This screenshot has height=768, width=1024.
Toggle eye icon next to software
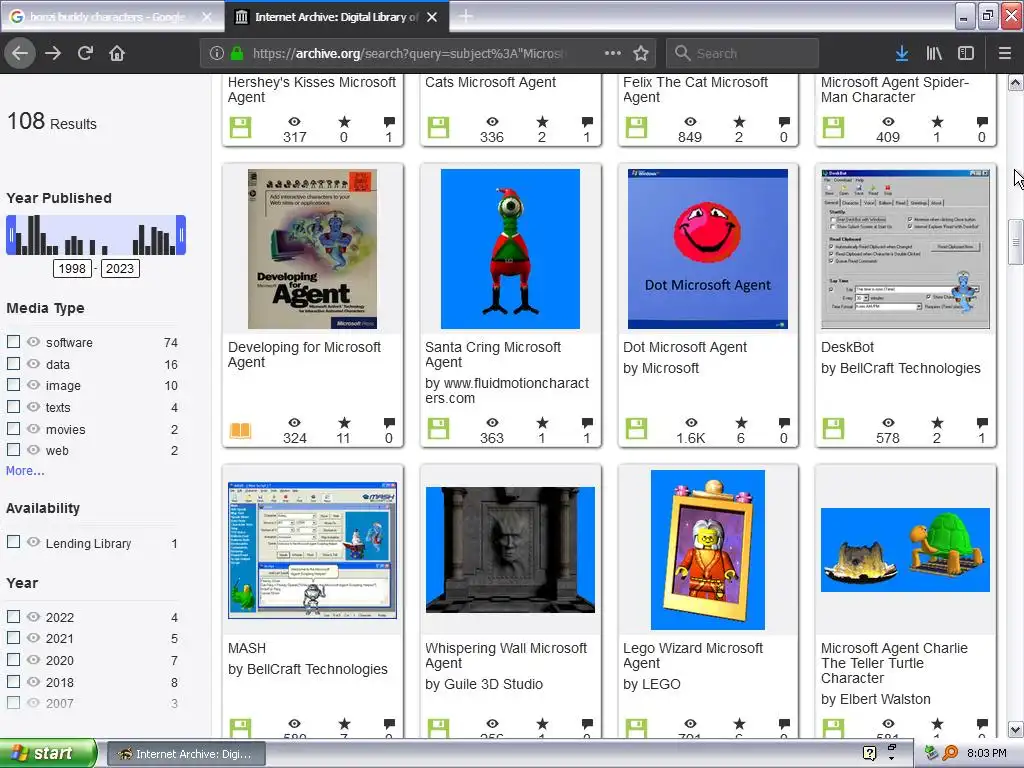pos(33,342)
